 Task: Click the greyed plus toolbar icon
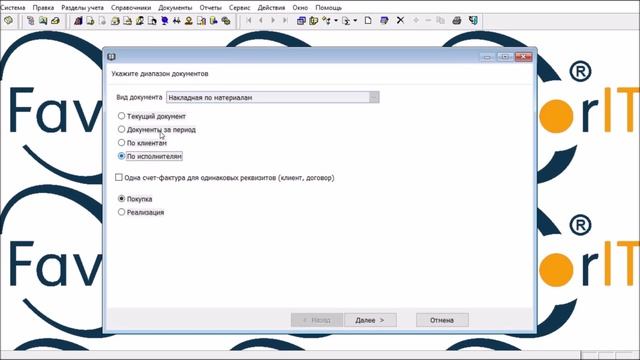point(416,20)
